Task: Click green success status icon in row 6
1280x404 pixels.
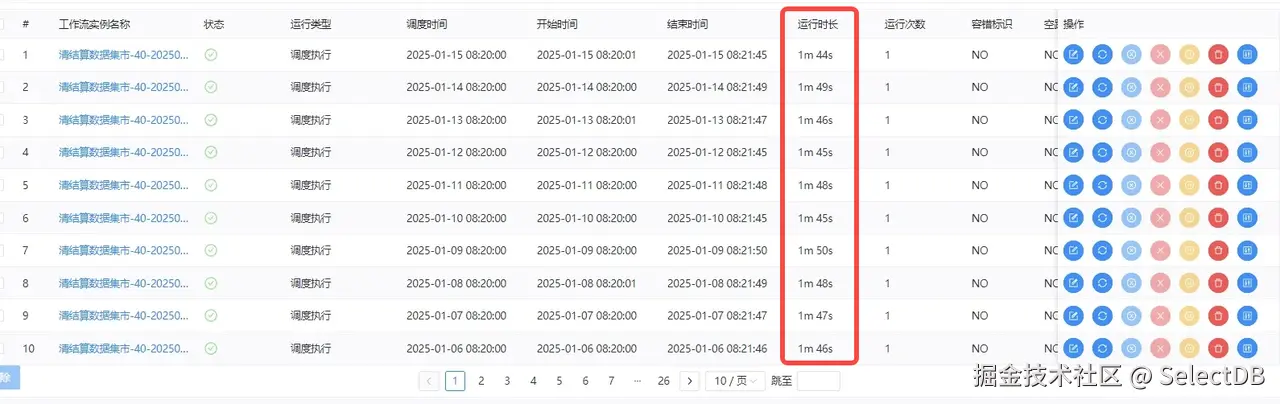Action: pos(211,218)
